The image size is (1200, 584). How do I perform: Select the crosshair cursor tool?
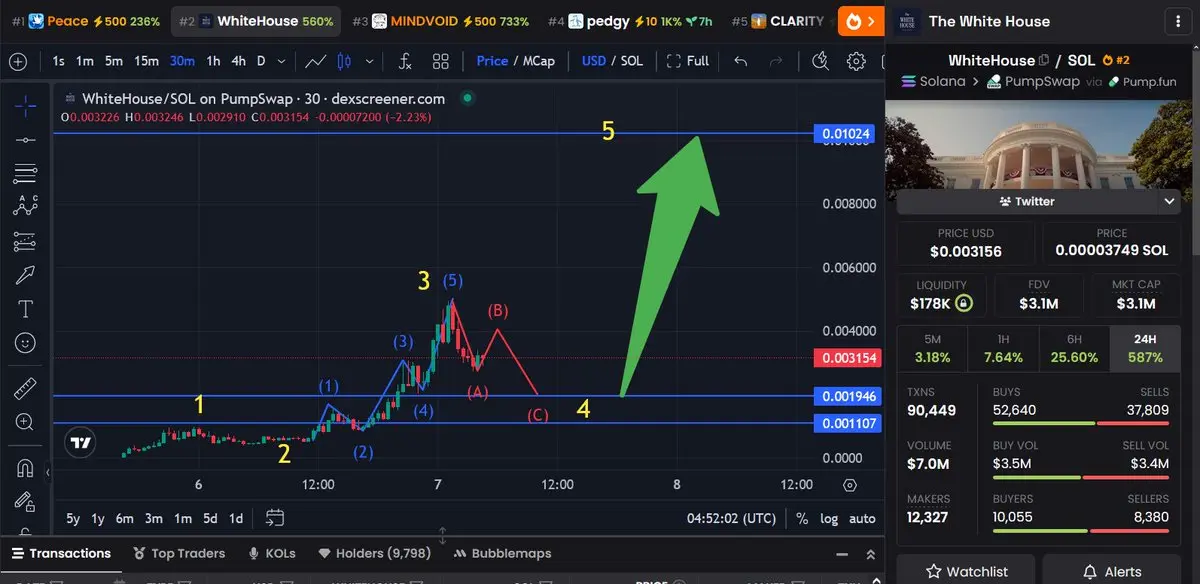(x=26, y=105)
